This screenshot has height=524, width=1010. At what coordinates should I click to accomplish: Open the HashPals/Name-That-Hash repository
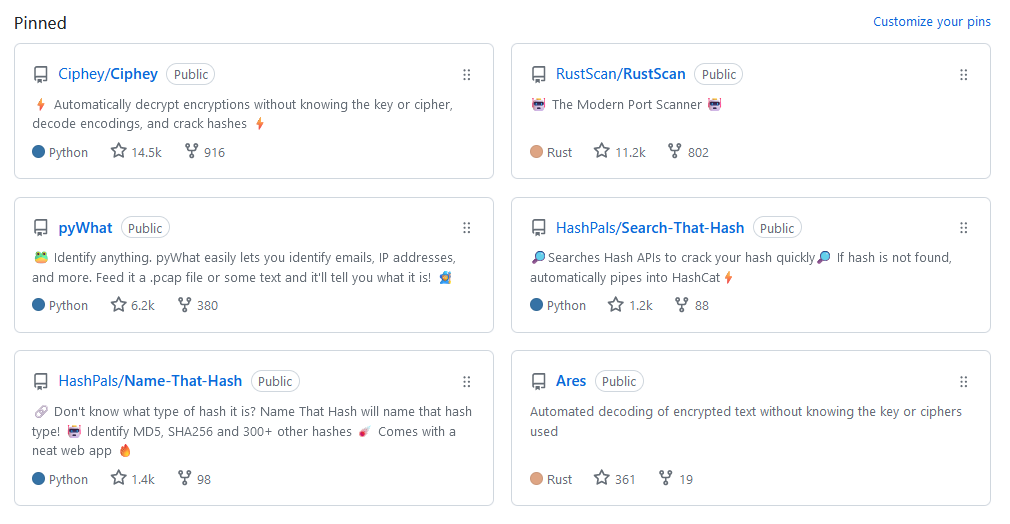(150, 381)
